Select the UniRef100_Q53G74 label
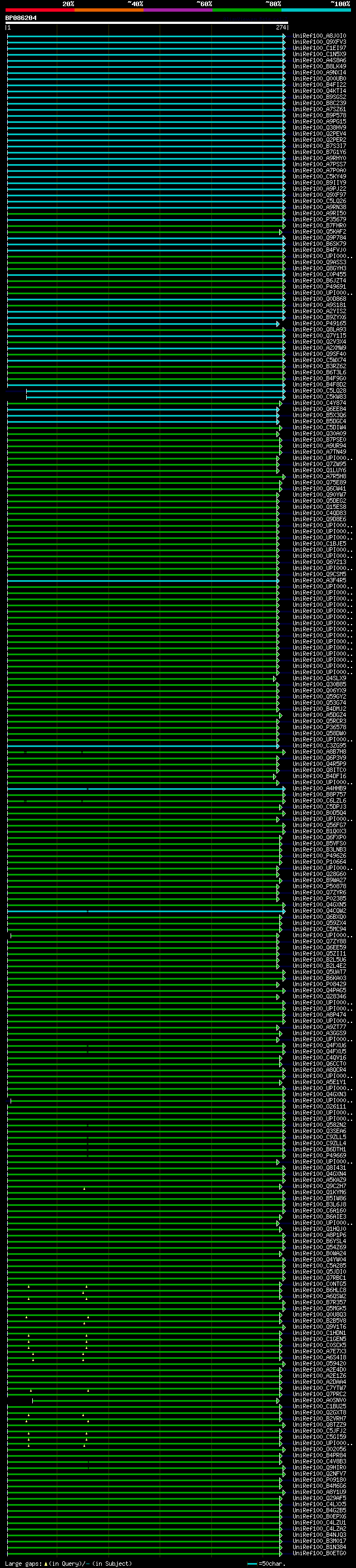 pos(319,703)
